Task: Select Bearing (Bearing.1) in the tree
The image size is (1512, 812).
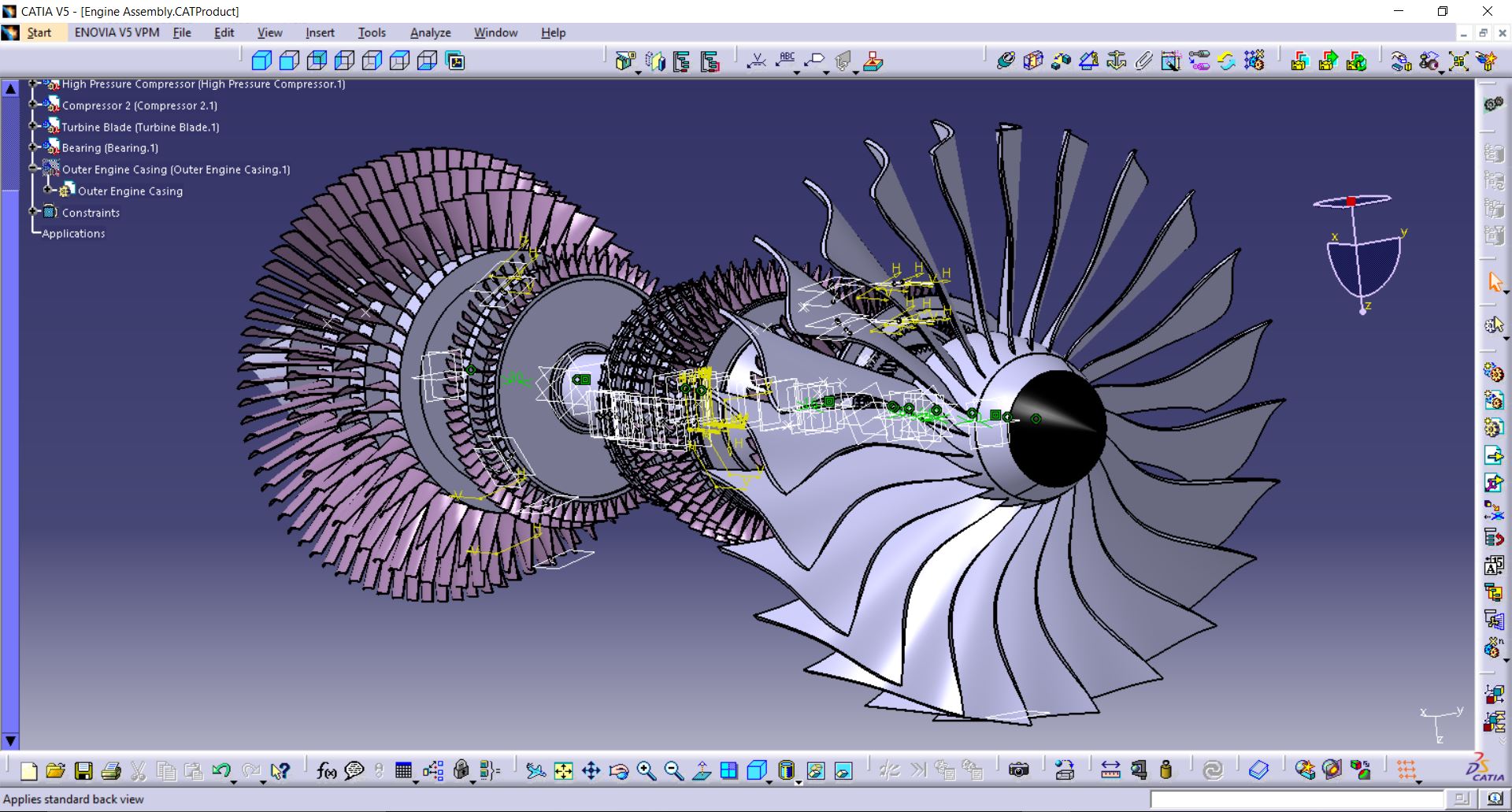Action: tap(110, 148)
